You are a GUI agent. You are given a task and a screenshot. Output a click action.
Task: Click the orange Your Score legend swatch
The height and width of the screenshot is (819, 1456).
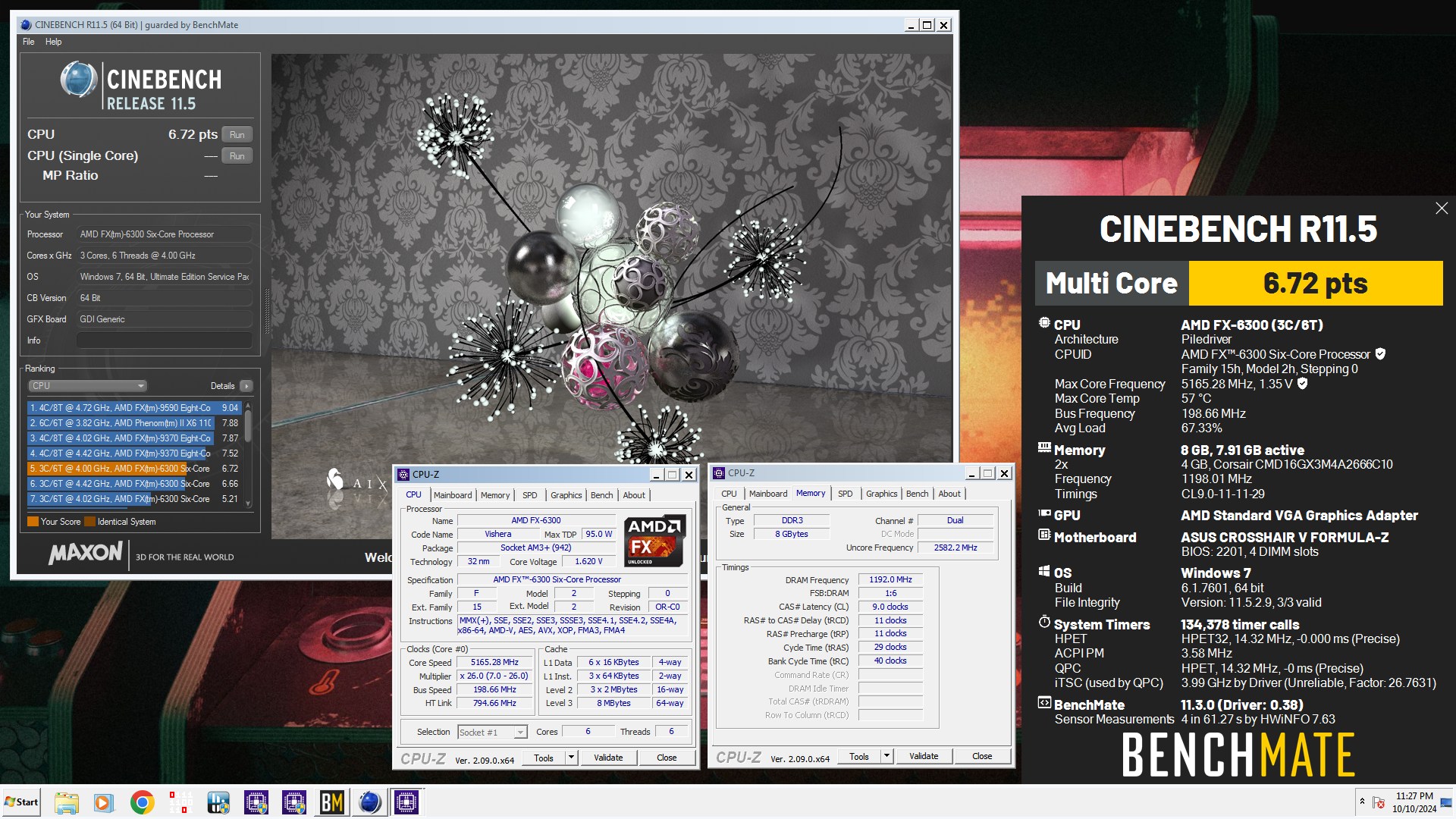point(33,522)
